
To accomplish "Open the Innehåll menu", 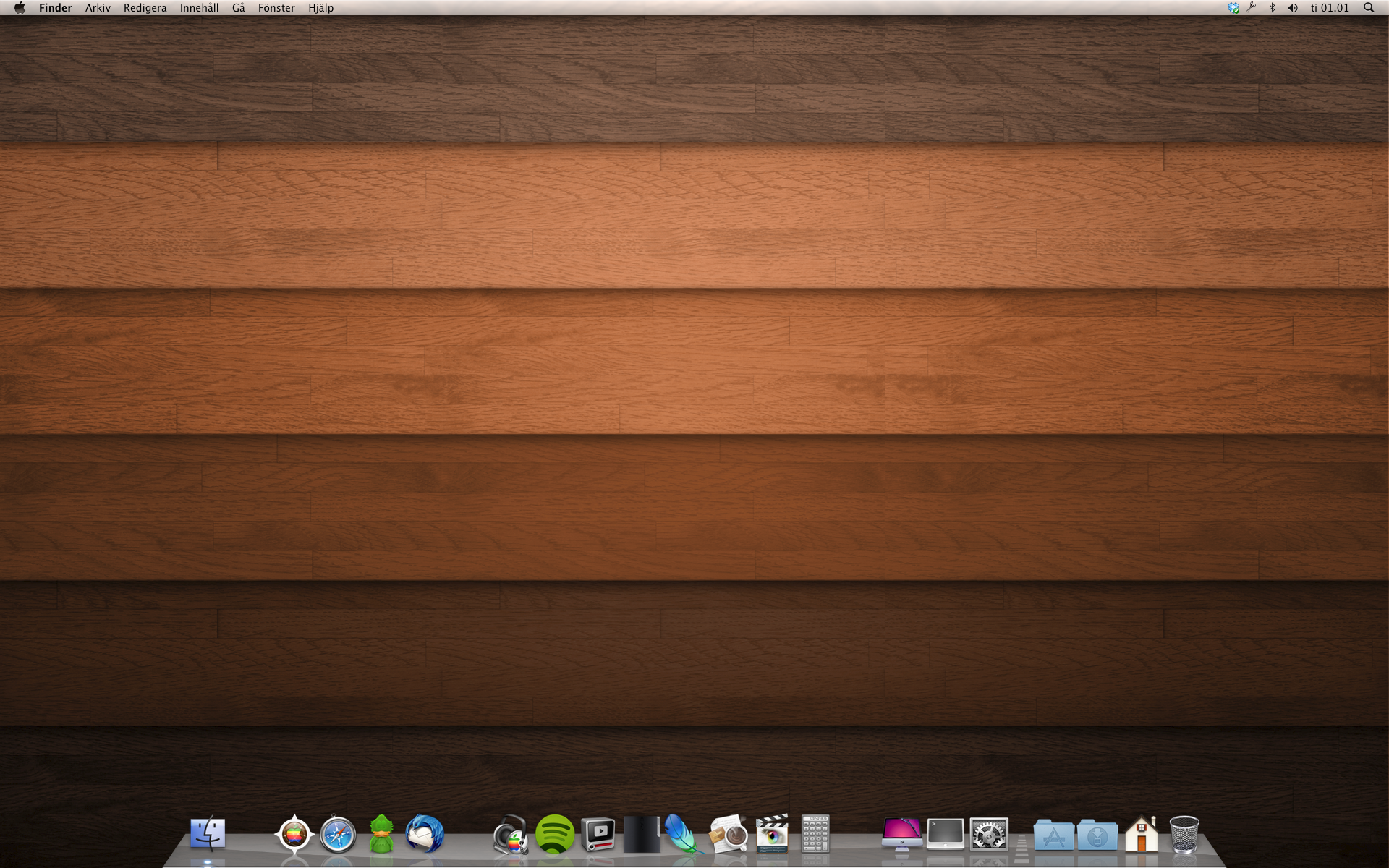I will coord(199,8).
